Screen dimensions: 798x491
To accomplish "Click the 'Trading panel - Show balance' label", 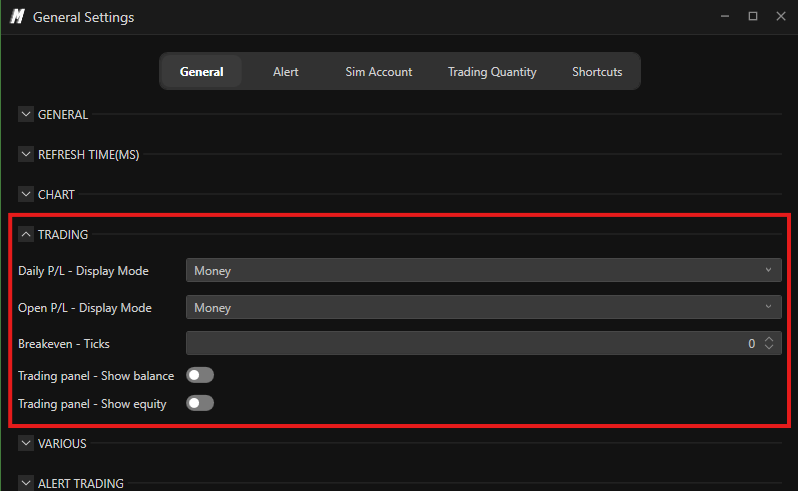I will 96,376.
